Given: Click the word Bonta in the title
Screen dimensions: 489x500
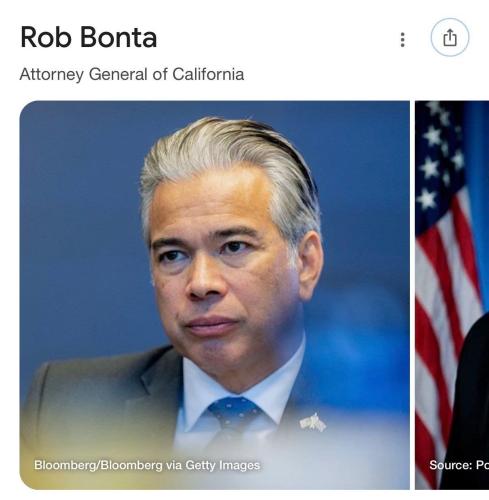Looking at the screenshot, I should [118, 37].
